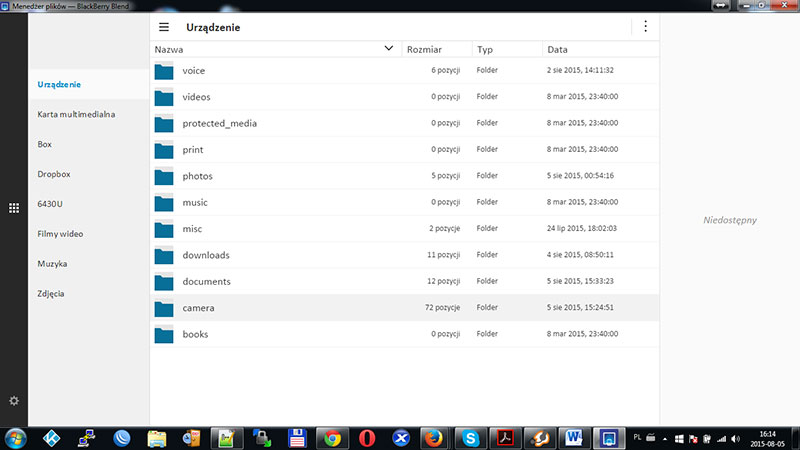Click the date '2 sie 2015, 14:11:32'

click(580, 70)
